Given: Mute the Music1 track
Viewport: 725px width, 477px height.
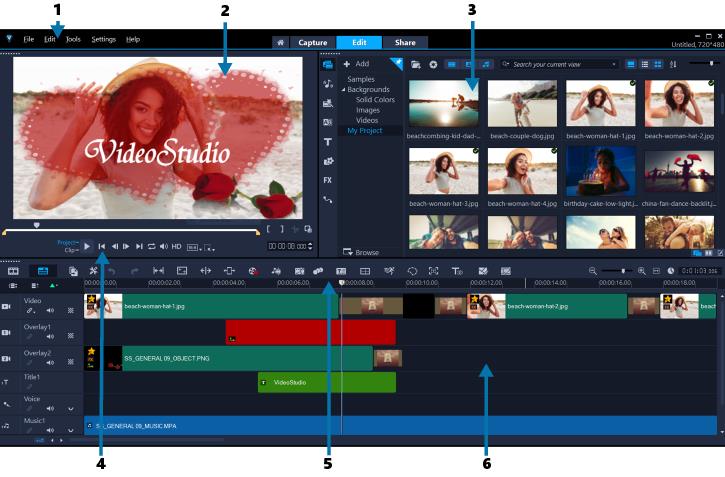Looking at the screenshot, I should [50, 430].
